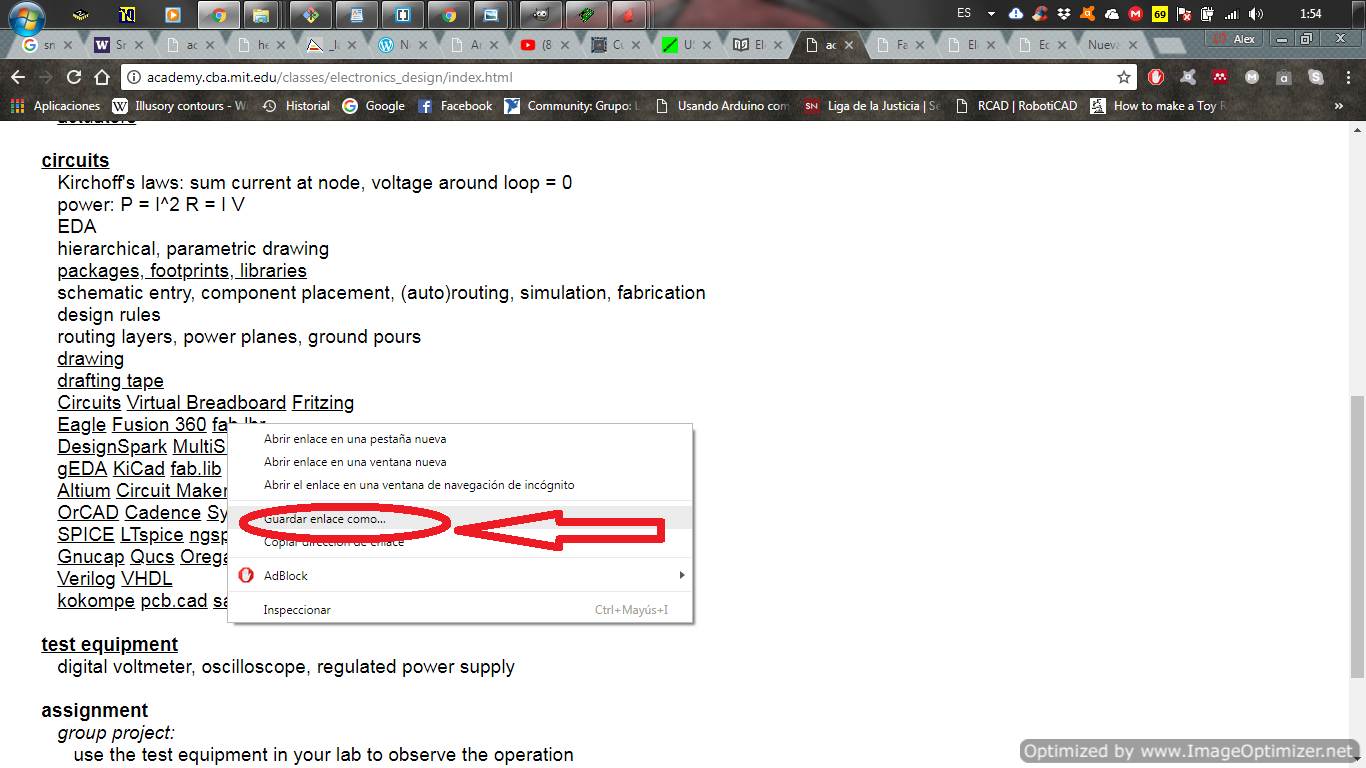The image size is (1366, 768).
Task: Open the Chrome taskbar icon next to the file explorer
Action: pos(219,15)
